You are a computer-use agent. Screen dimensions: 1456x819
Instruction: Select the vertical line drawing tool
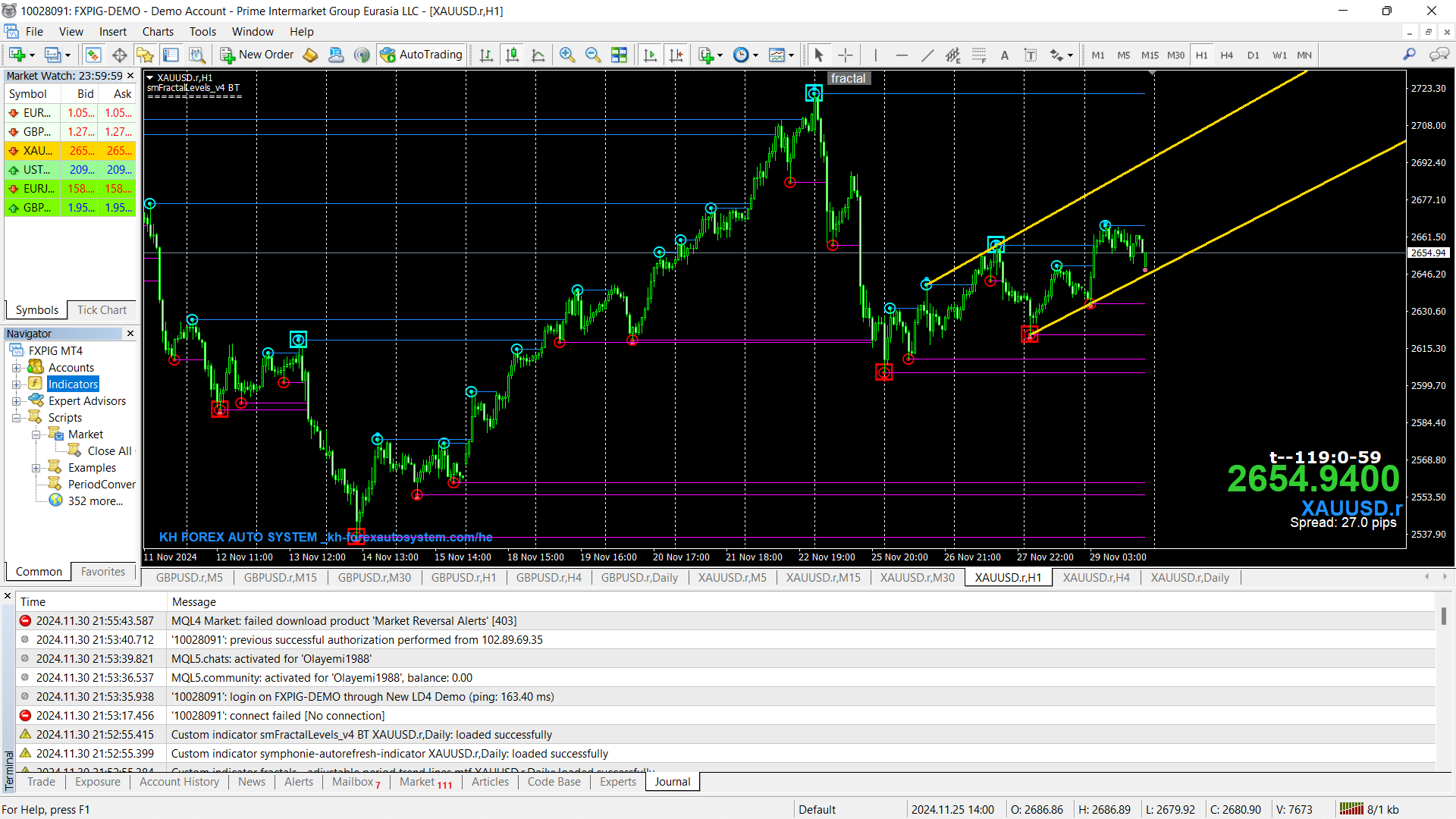tap(875, 55)
